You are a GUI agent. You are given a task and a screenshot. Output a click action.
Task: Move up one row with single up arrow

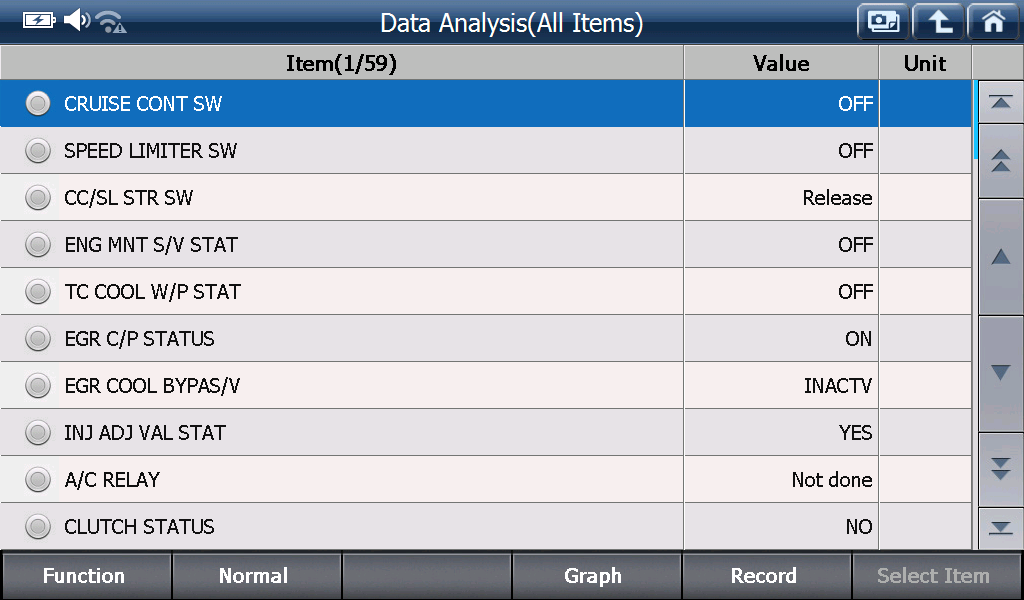[1000, 257]
